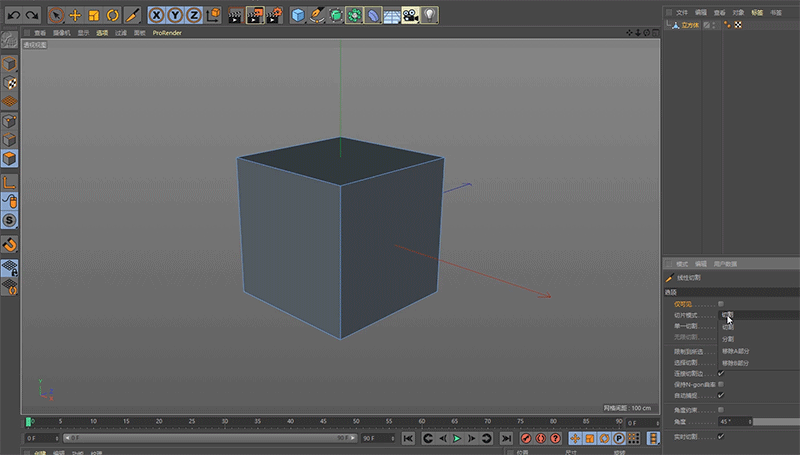800x455 pixels.
Task: Open the viewport display menu 显示
Action: 83,33
